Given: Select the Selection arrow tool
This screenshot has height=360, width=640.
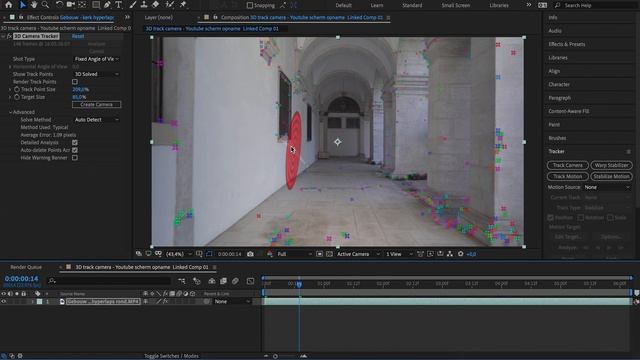Looking at the screenshot, I should (x=22, y=5).
